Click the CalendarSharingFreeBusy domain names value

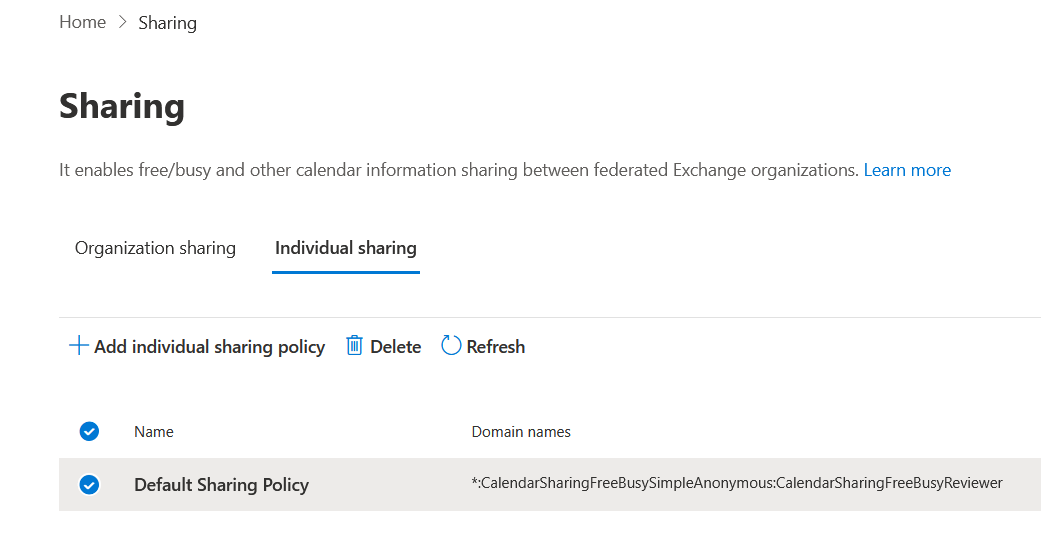[737, 483]
